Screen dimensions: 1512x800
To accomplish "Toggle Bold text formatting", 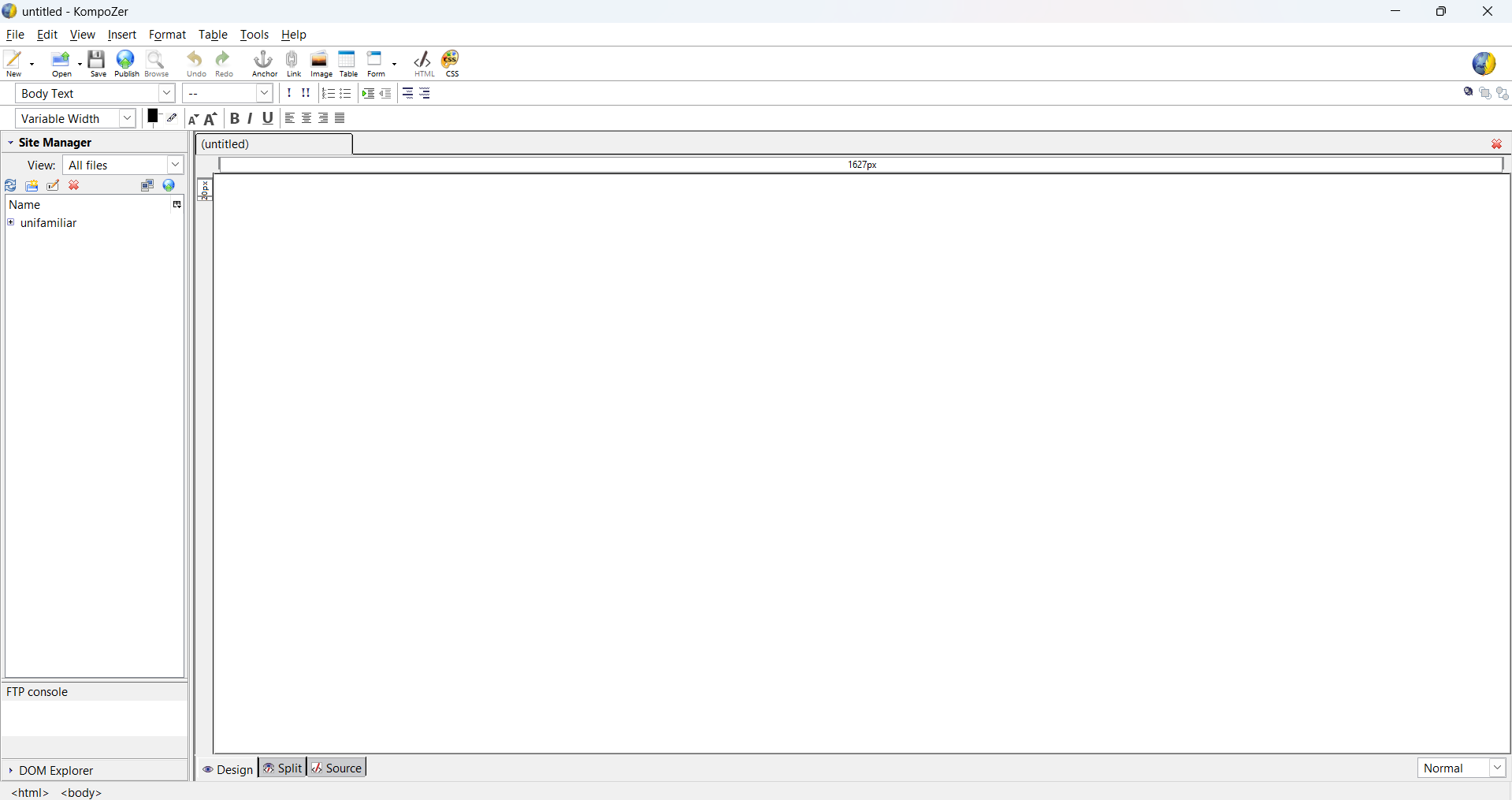I will (234, 119).
